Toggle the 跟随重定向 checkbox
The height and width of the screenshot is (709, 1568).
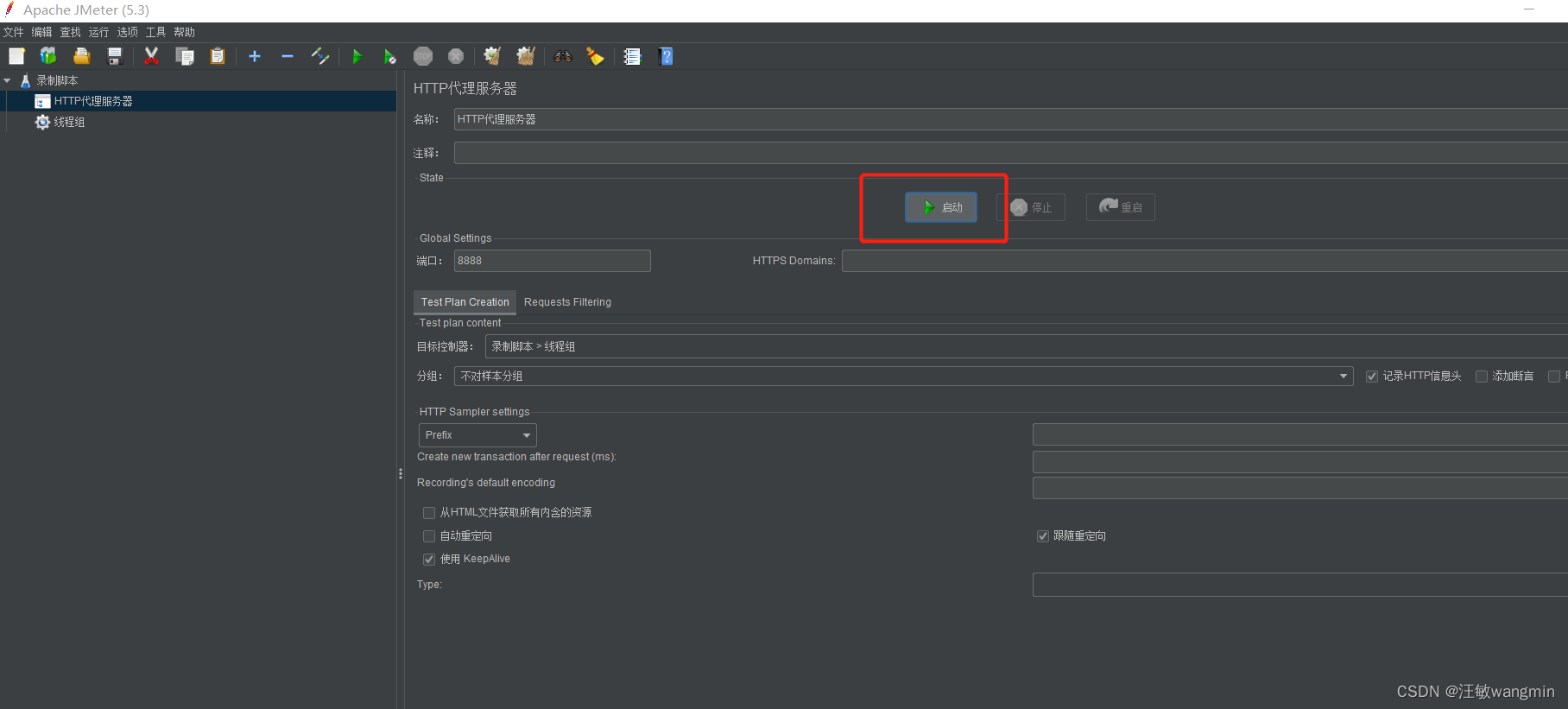pyautogui.click(x=1043, y=536)
